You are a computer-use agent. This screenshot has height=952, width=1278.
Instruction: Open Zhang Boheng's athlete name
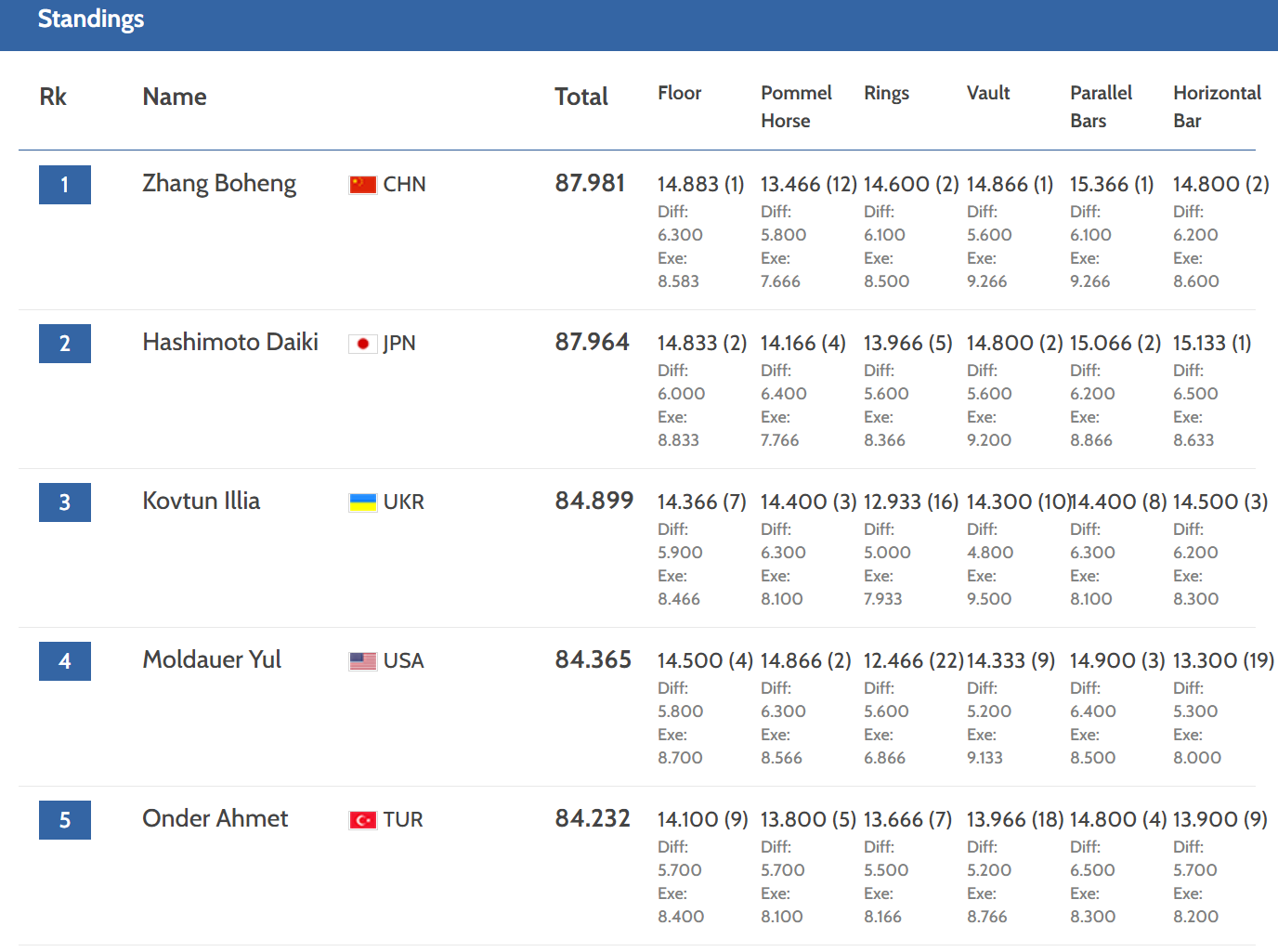219,184
